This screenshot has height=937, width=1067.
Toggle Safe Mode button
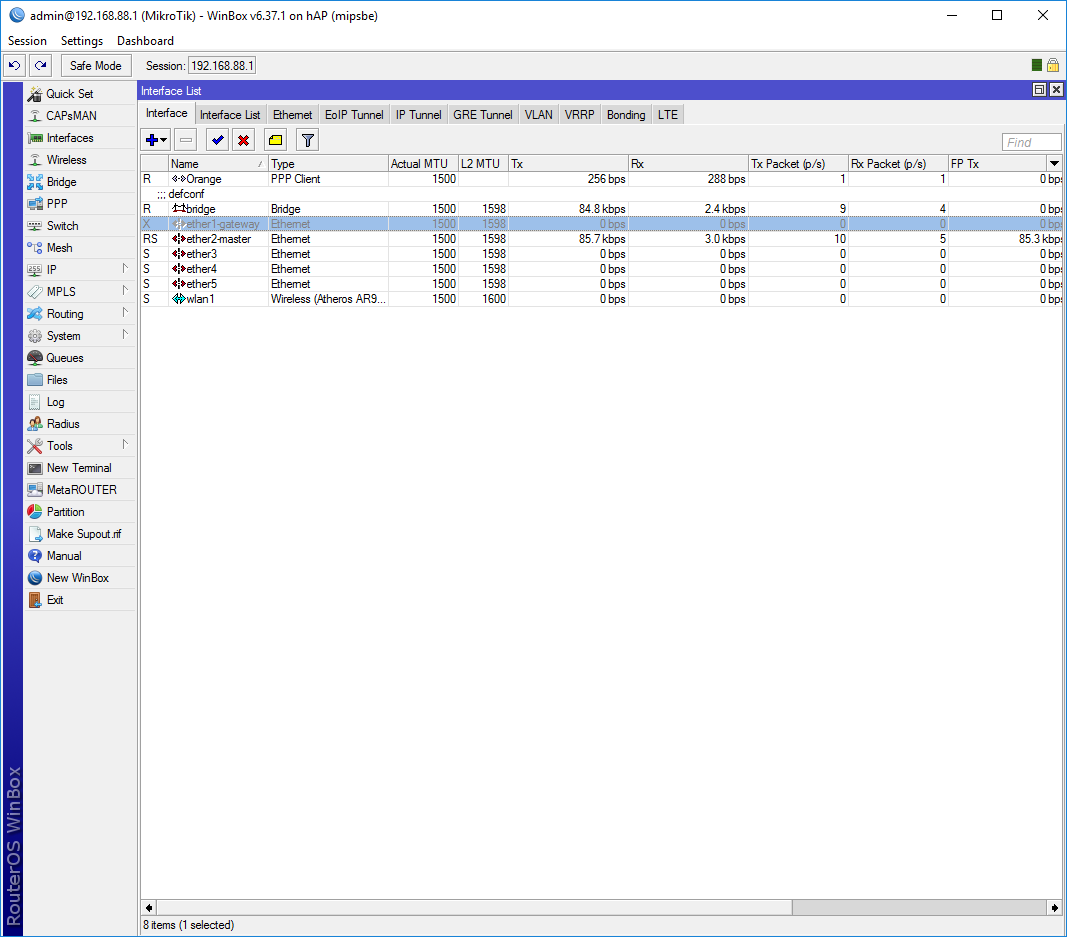tap(95, 66)
